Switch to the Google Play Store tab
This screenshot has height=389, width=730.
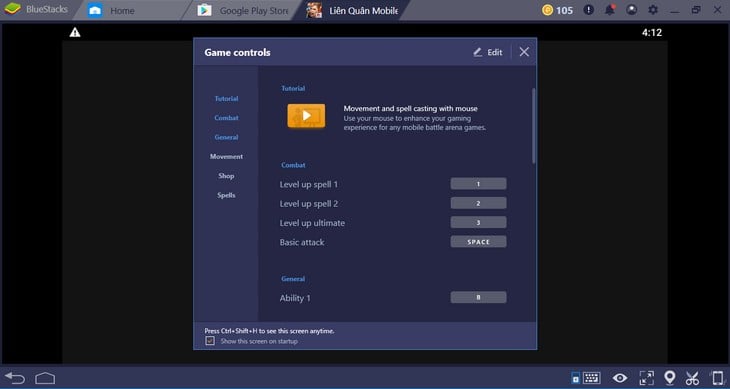click(243, 10)
